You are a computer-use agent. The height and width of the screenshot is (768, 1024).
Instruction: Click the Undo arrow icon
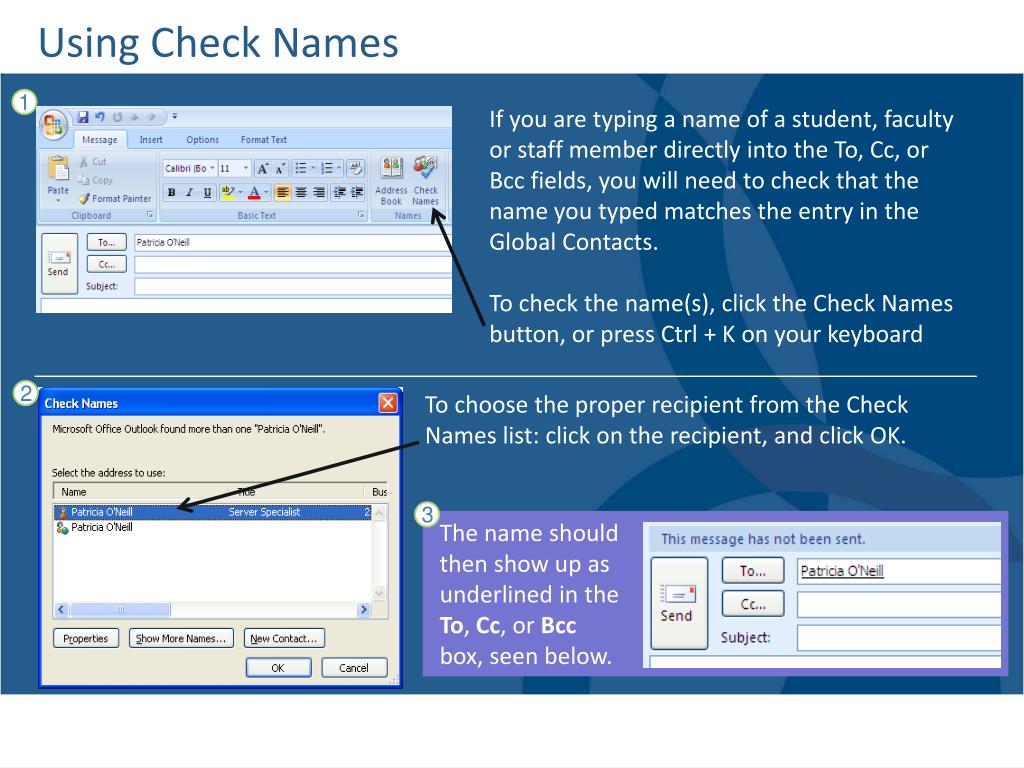point(100,117)
